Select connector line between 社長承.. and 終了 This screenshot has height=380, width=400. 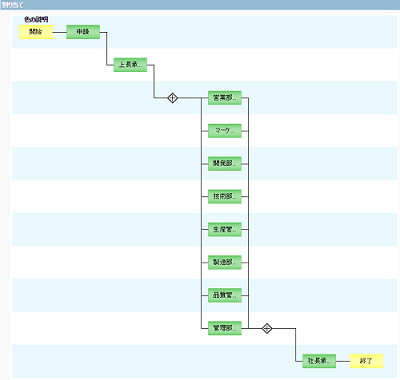(x=343, y=361)
